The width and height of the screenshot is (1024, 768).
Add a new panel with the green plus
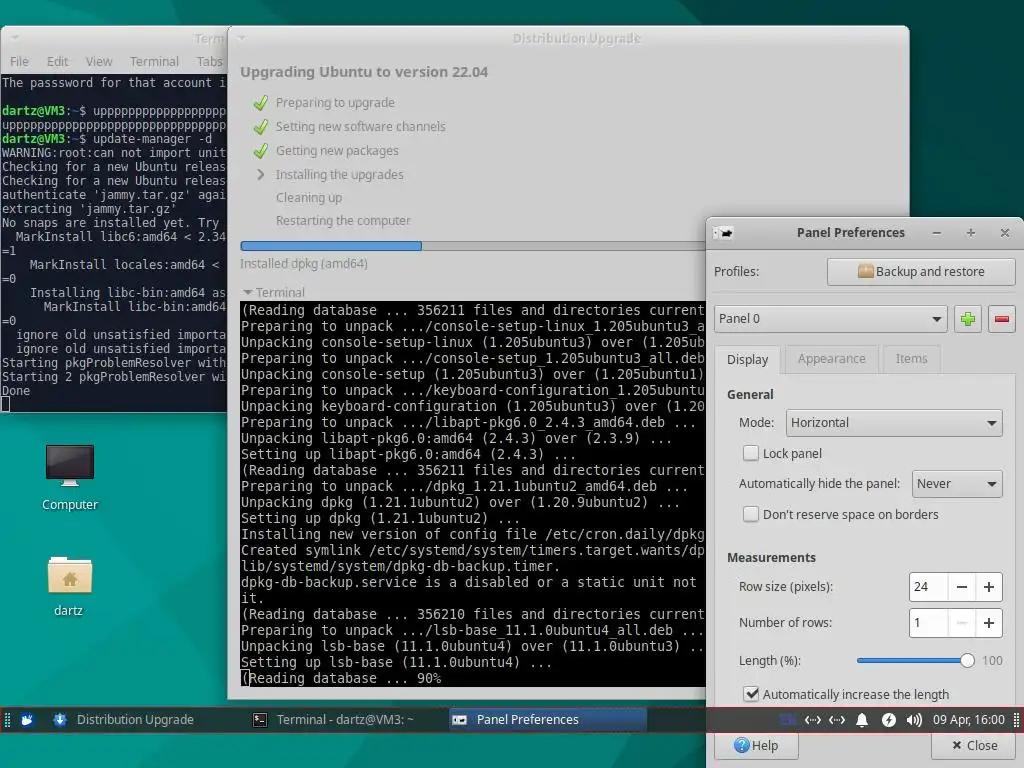pyautogui.click(x=968, y=319)
